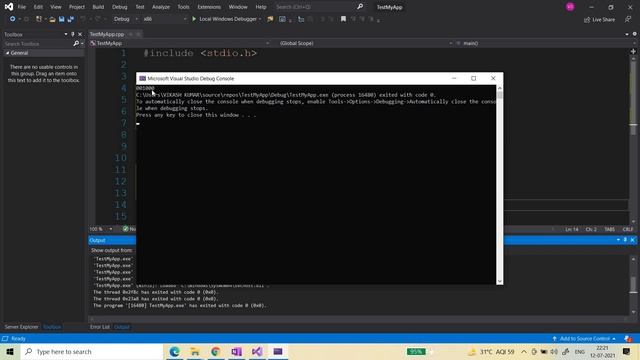Click the Toolbox search magnifier icon
The height and width of the screenshot is (360, 640).
[76, 43]
